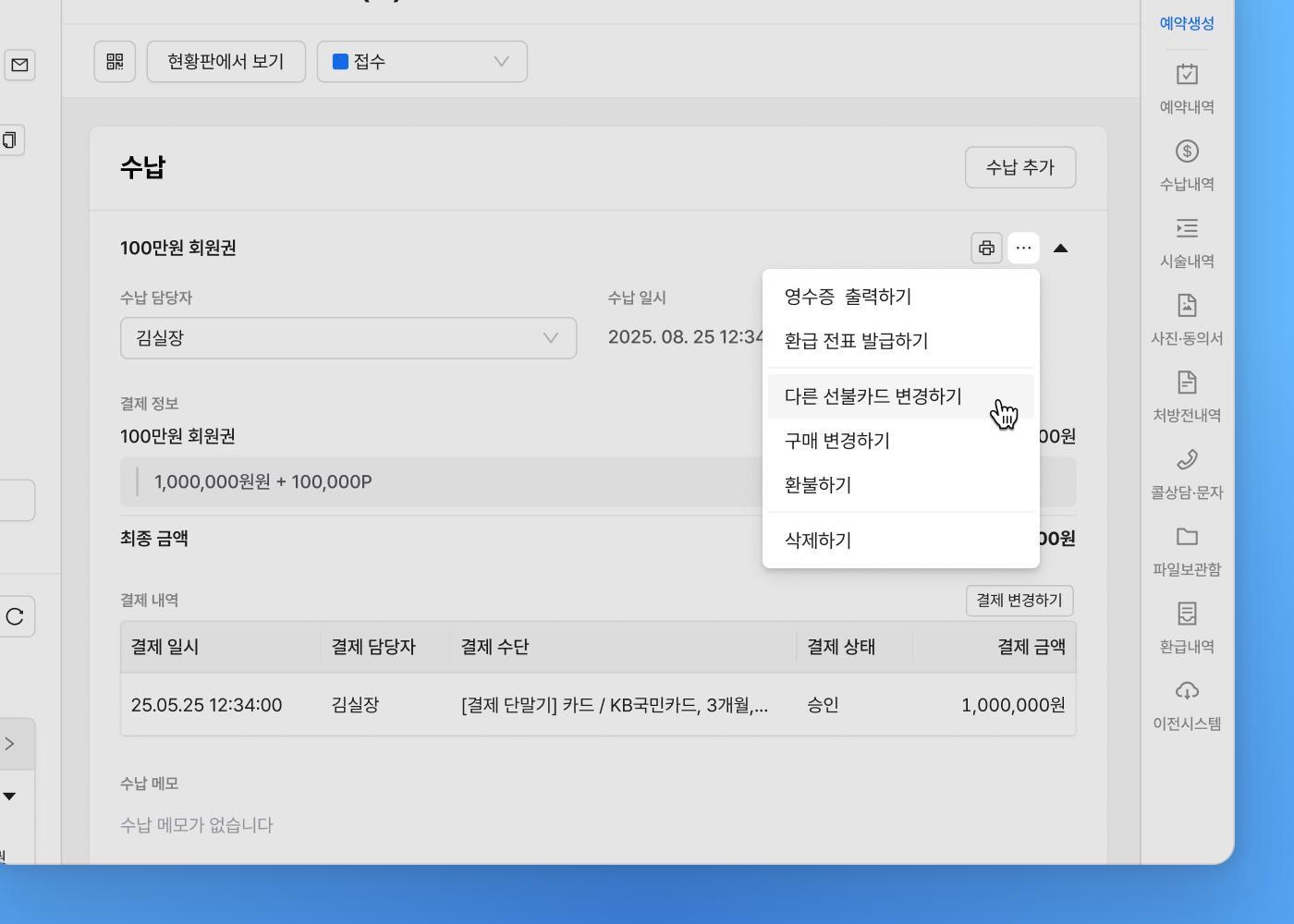Viewport: 1294px width, 924px height.
Task: Click the printer icon for 100만원 회원권
Action: pyautogui.click(x=986, y=248)
